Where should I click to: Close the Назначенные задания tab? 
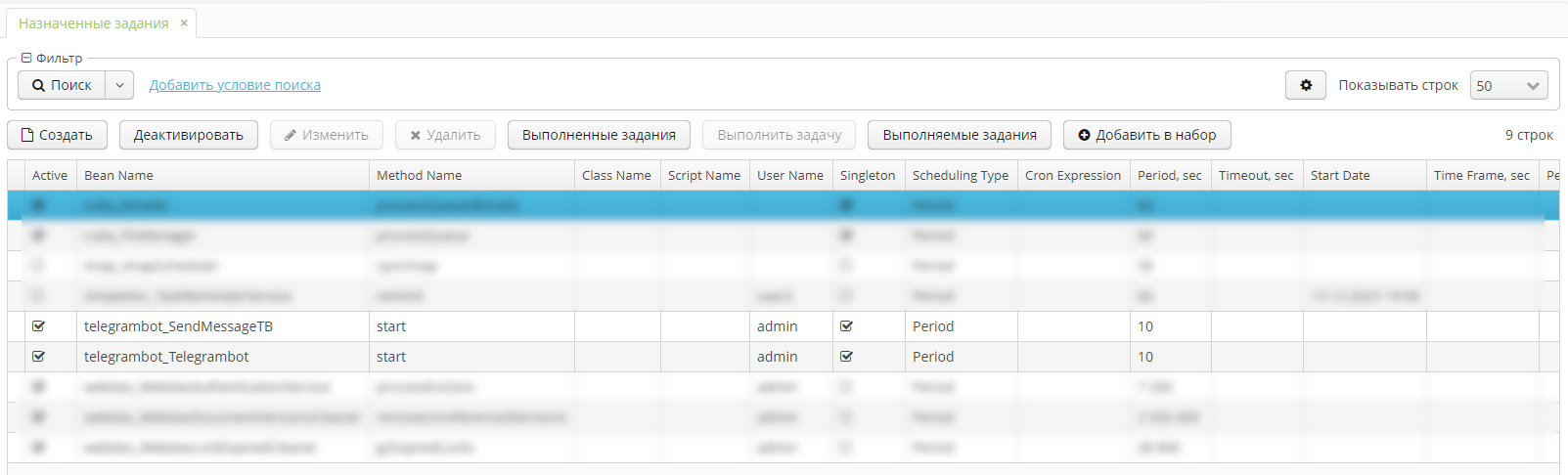click(x=184, y=22)
